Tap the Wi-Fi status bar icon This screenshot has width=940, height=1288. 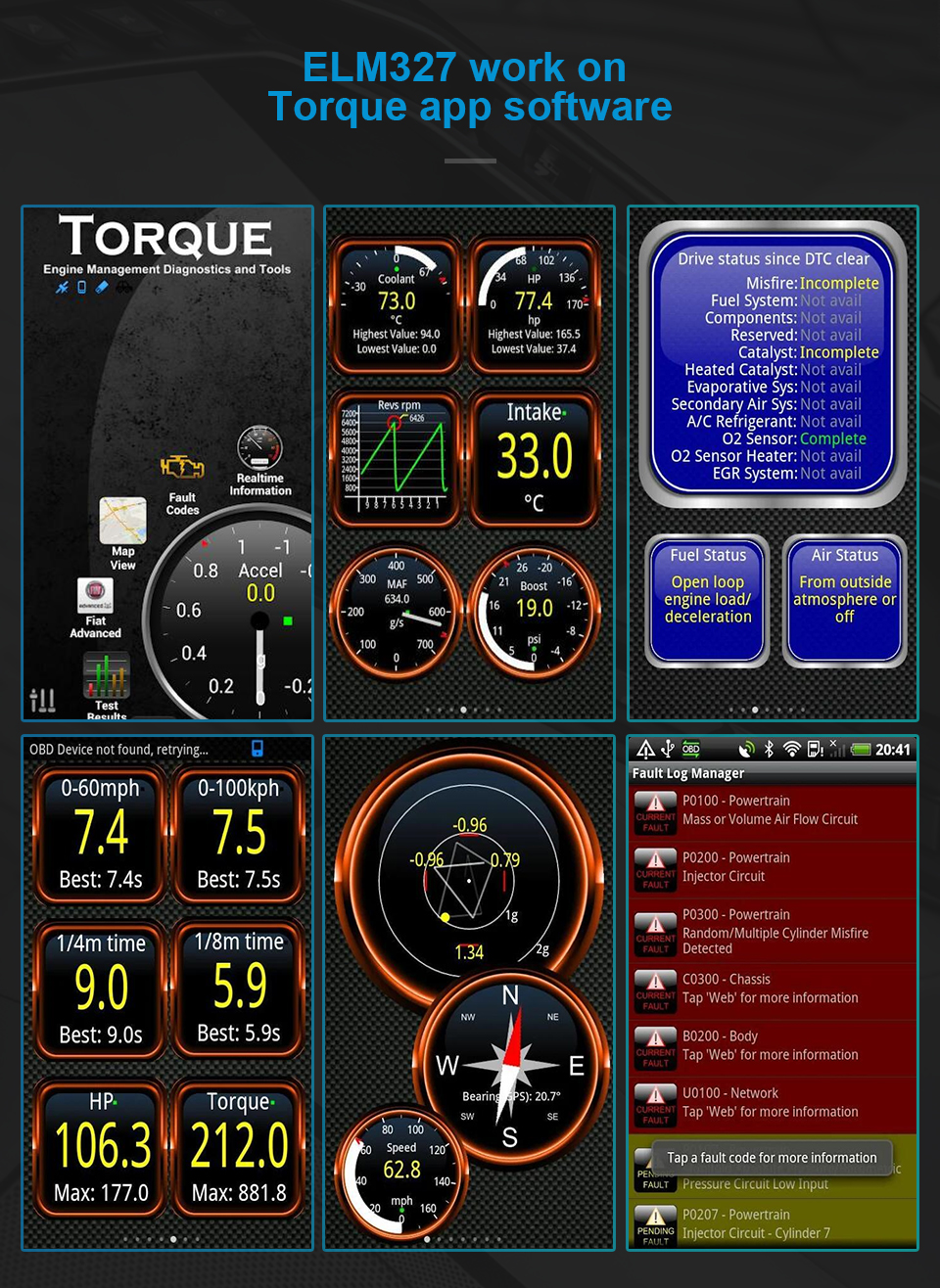click(791, 750)
